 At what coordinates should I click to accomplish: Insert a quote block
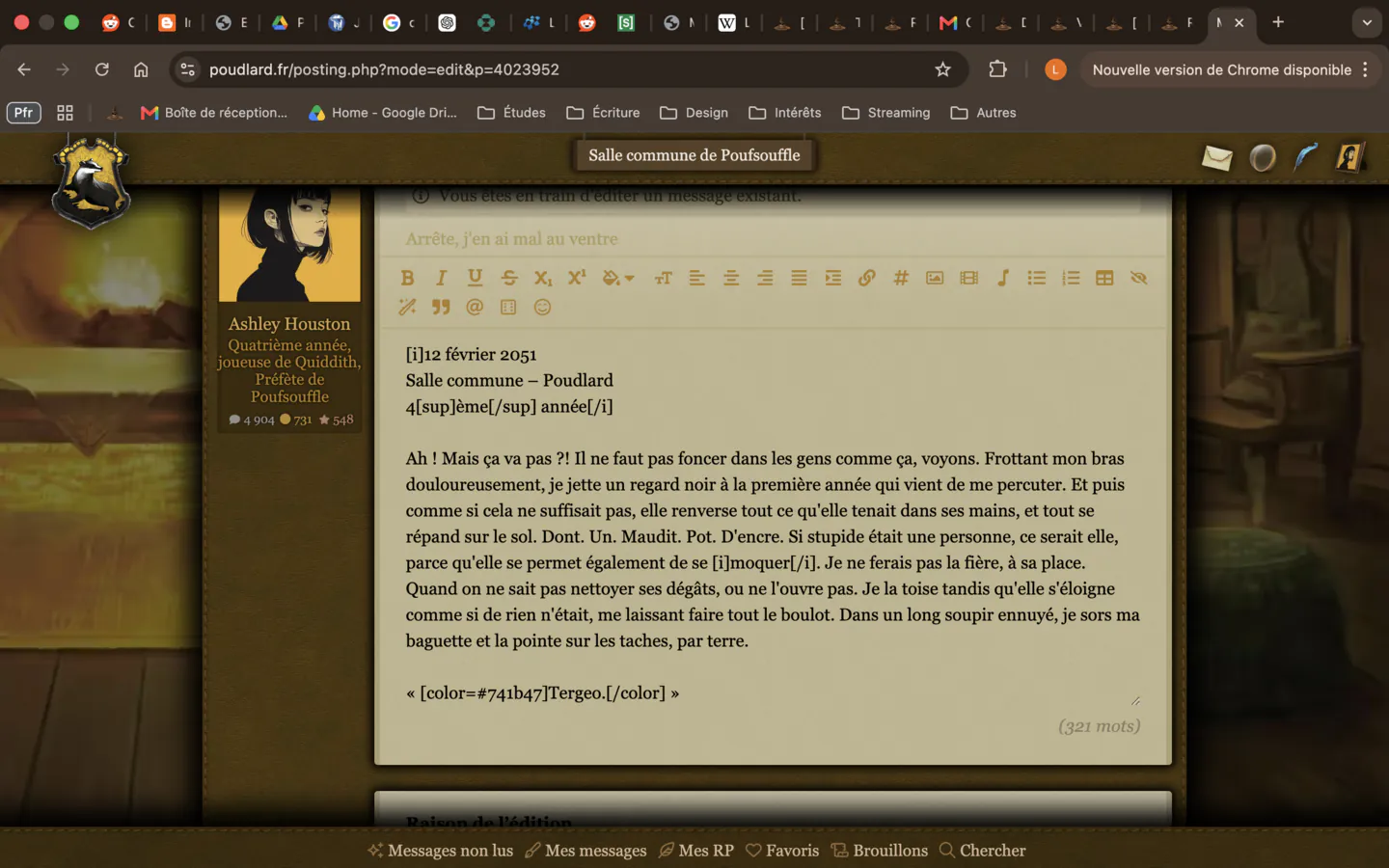pos(441,307)
